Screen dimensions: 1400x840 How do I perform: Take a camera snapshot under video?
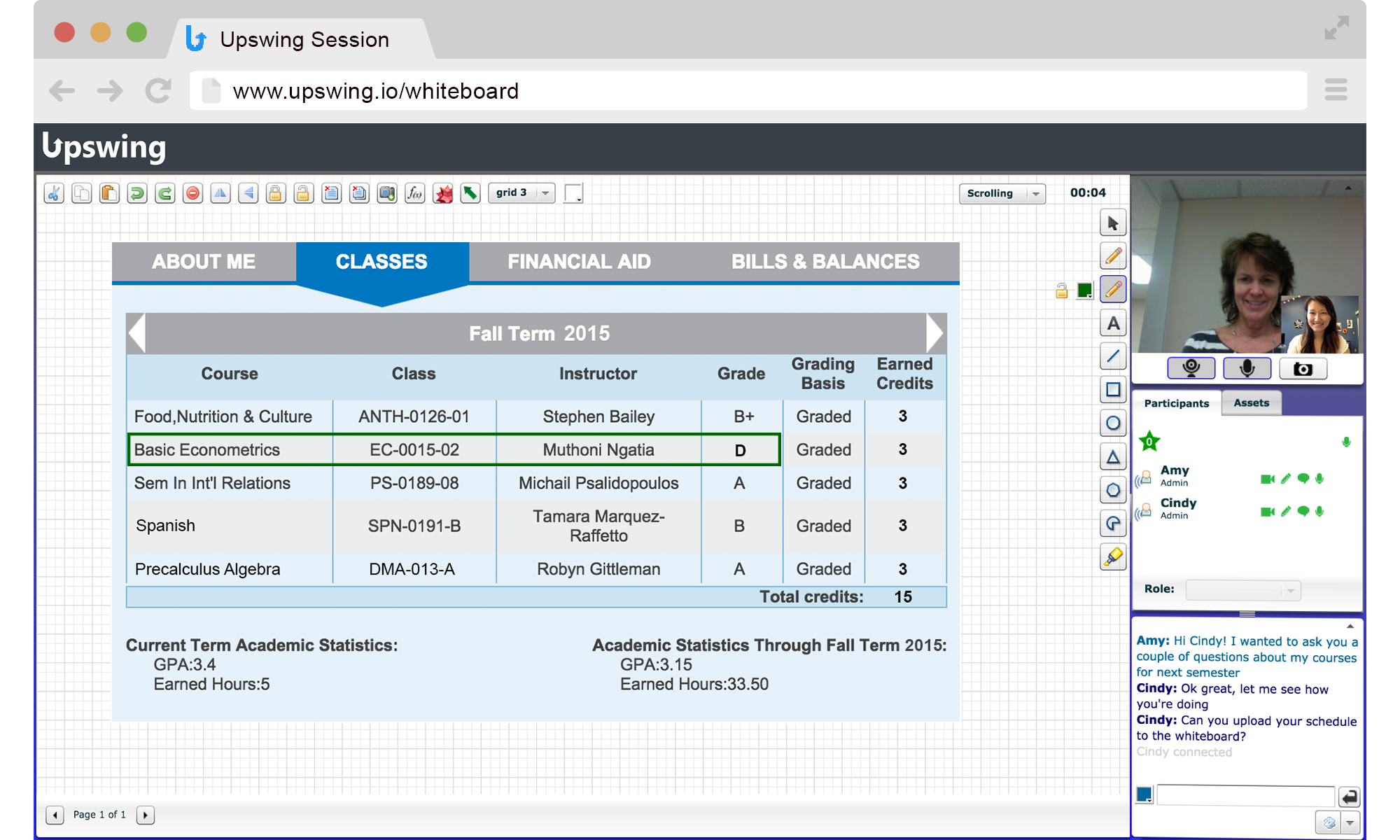[1303, 368]
